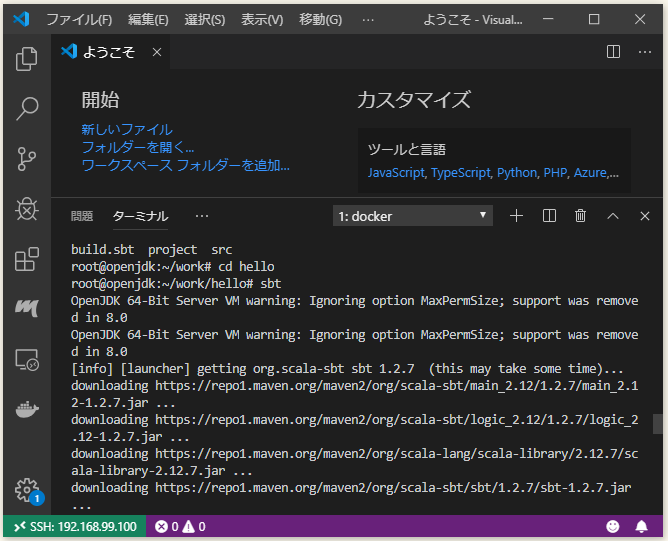Split the editor to the right
Viewport: 668px width, 541px height.
point(613,52)
